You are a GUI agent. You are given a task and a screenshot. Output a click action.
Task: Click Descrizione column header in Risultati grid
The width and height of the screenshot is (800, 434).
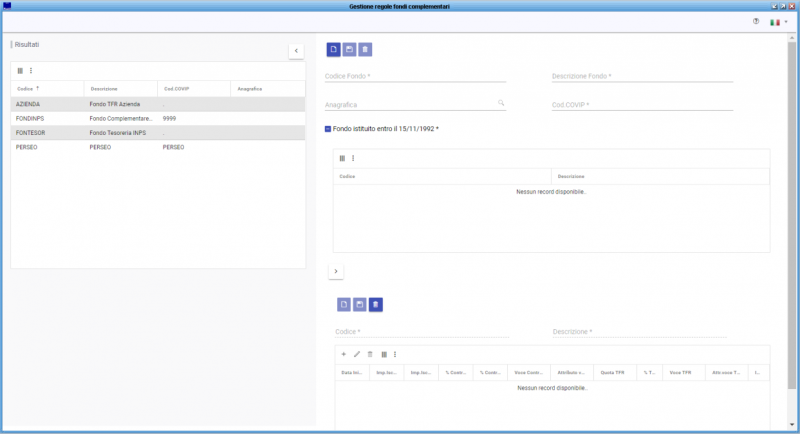pyautogui.click(x=121, y=89)
